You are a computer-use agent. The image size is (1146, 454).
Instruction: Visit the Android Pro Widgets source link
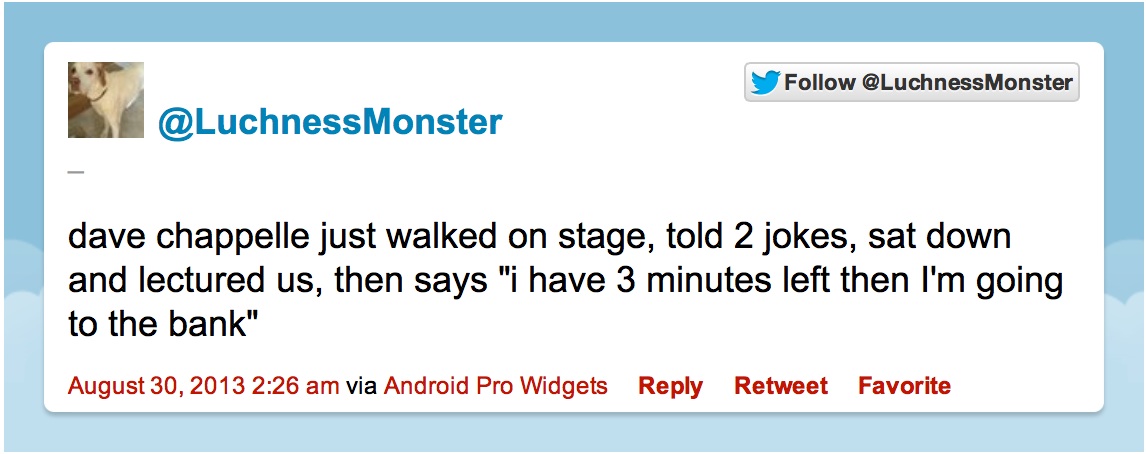495,386
